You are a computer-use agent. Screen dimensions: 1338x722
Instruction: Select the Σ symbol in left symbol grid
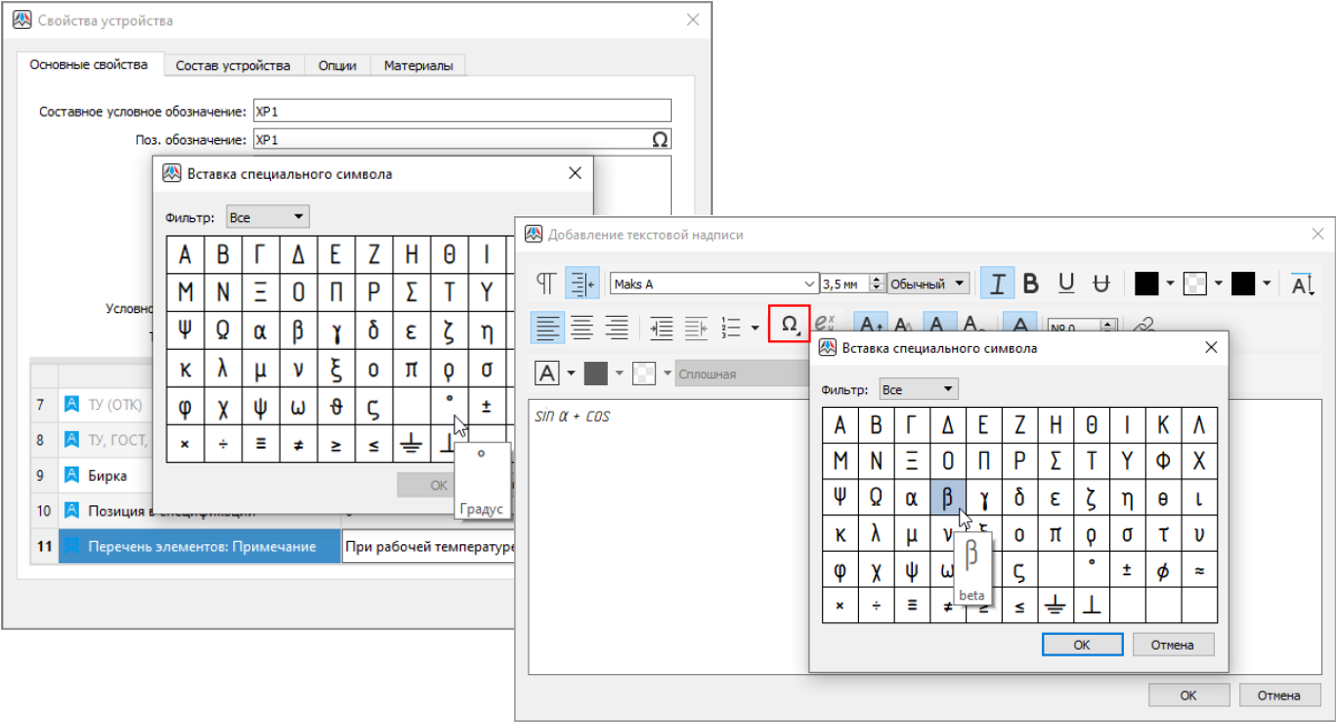tap(411, 292)
